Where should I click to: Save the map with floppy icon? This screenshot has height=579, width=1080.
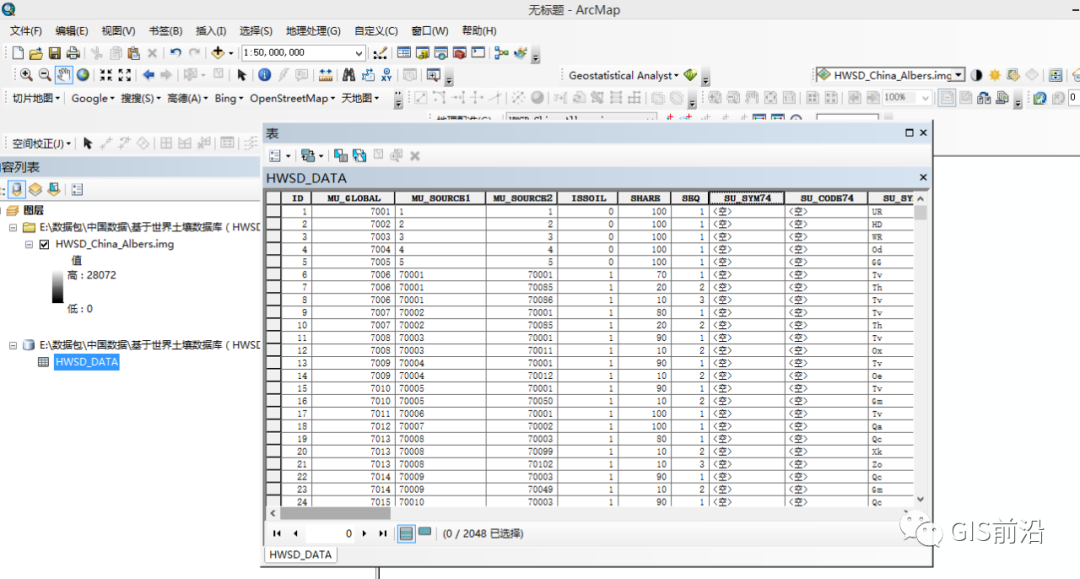pyautogui.click(x=54, y=53)
